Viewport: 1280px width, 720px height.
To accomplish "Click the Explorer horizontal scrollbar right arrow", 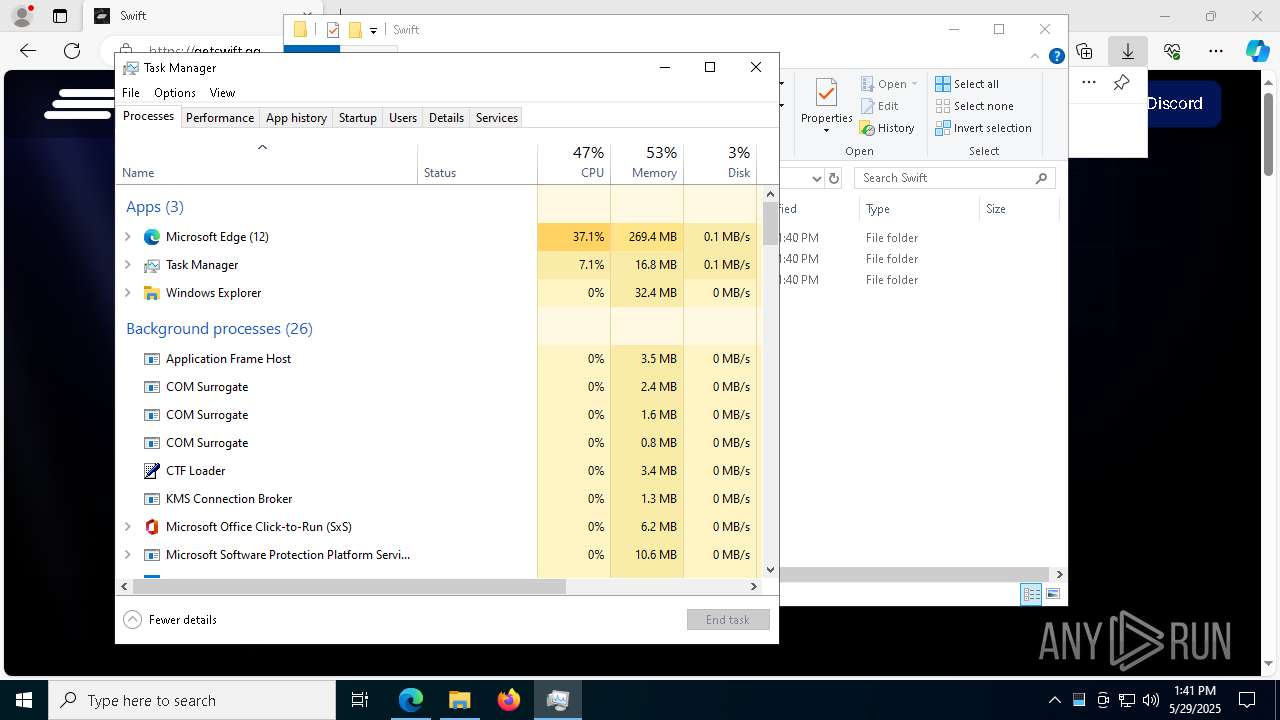I will tap(1059, 575).
